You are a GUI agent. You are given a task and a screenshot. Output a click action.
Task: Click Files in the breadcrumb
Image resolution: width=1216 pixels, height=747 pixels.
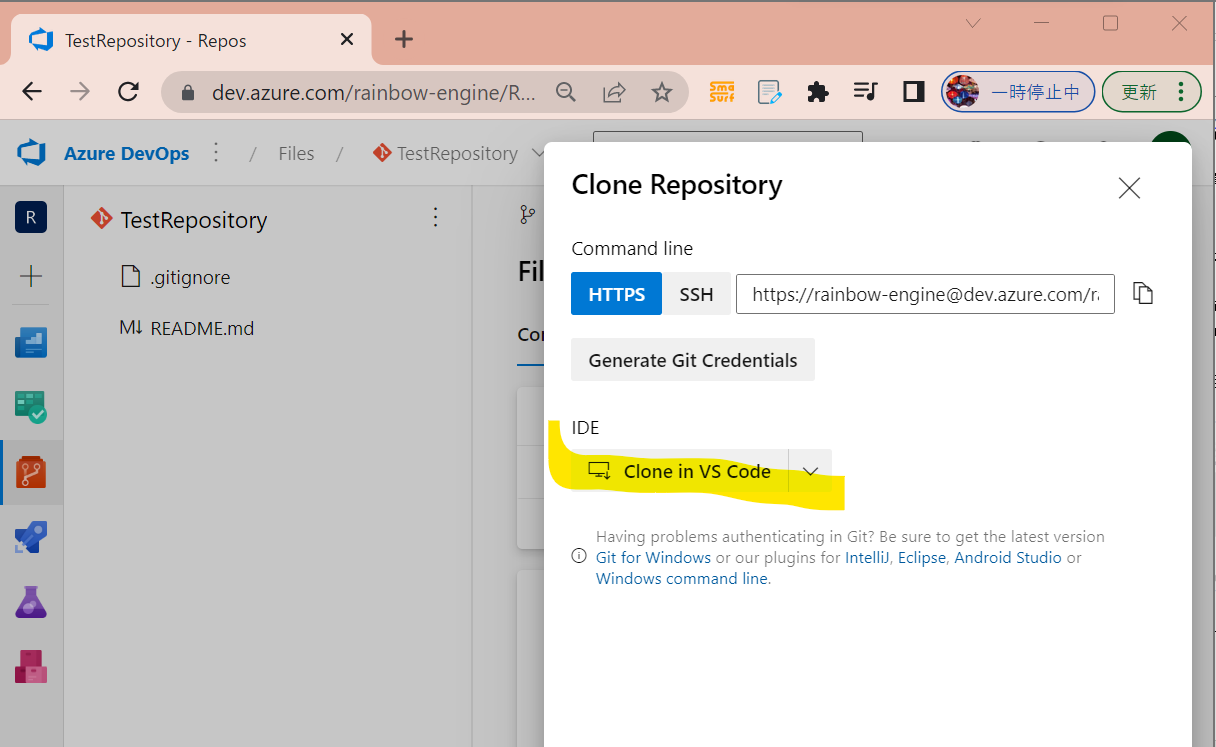click(296, 153)
